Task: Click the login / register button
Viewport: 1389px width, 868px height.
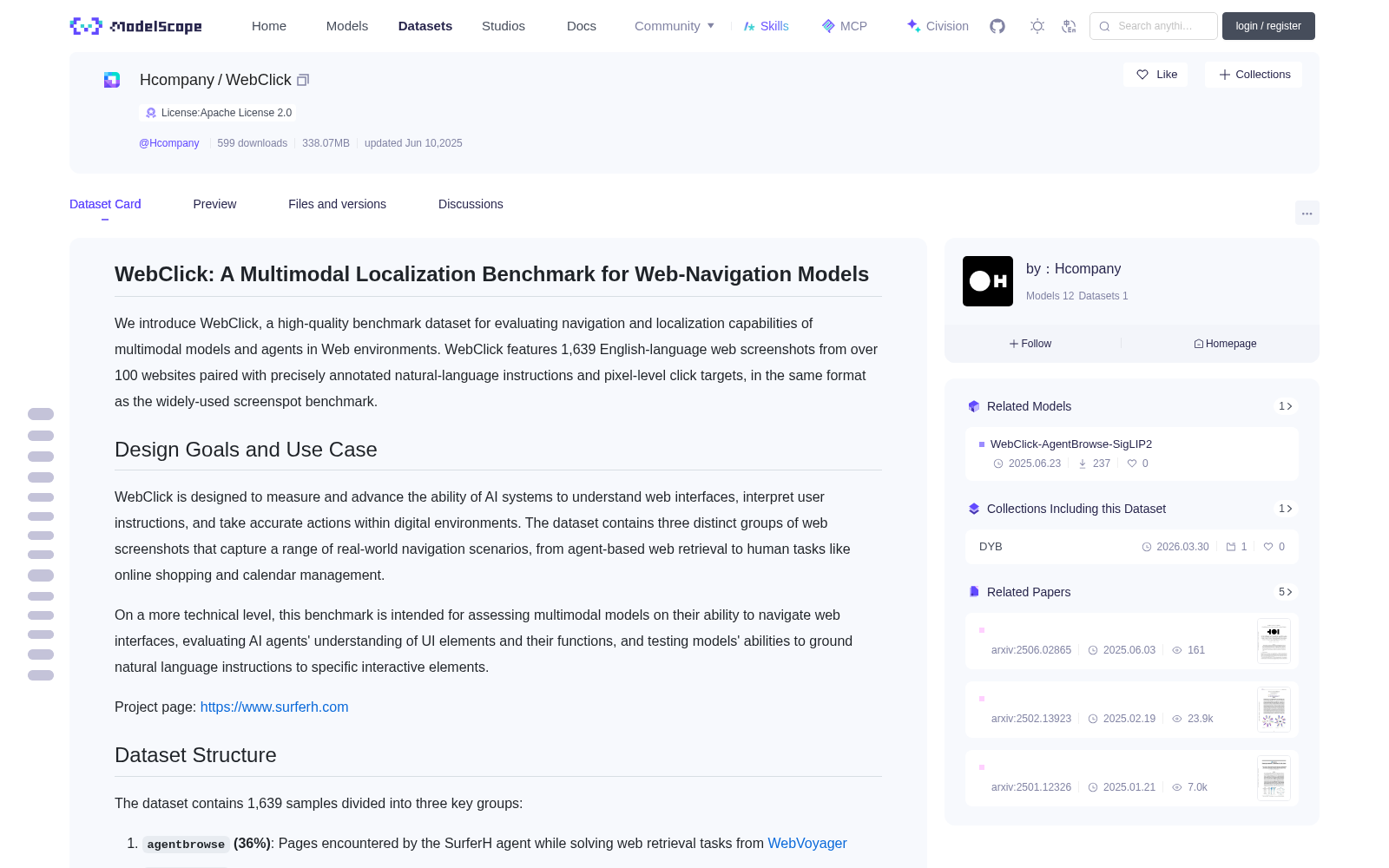Action: (1268, 26)
